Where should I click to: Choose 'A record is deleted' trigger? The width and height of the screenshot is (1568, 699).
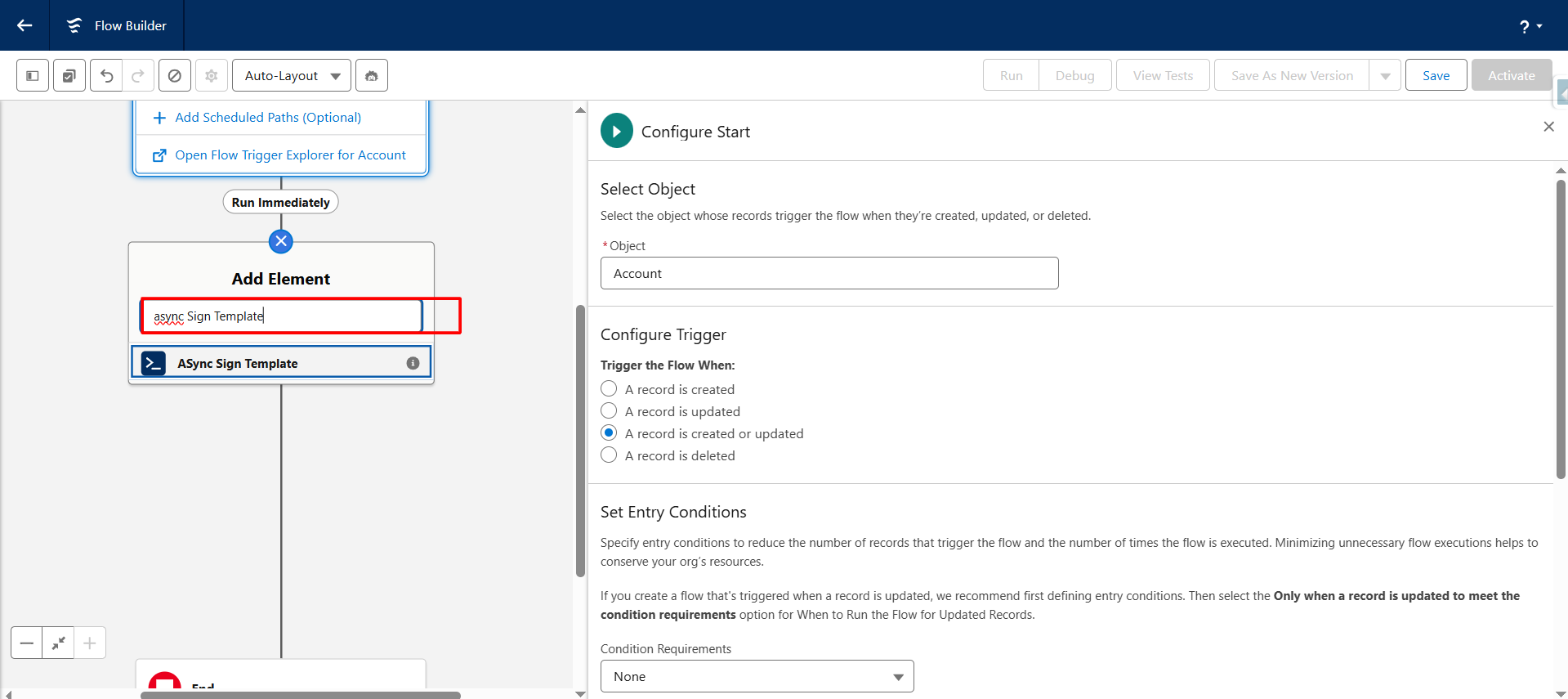pos(609,455)
